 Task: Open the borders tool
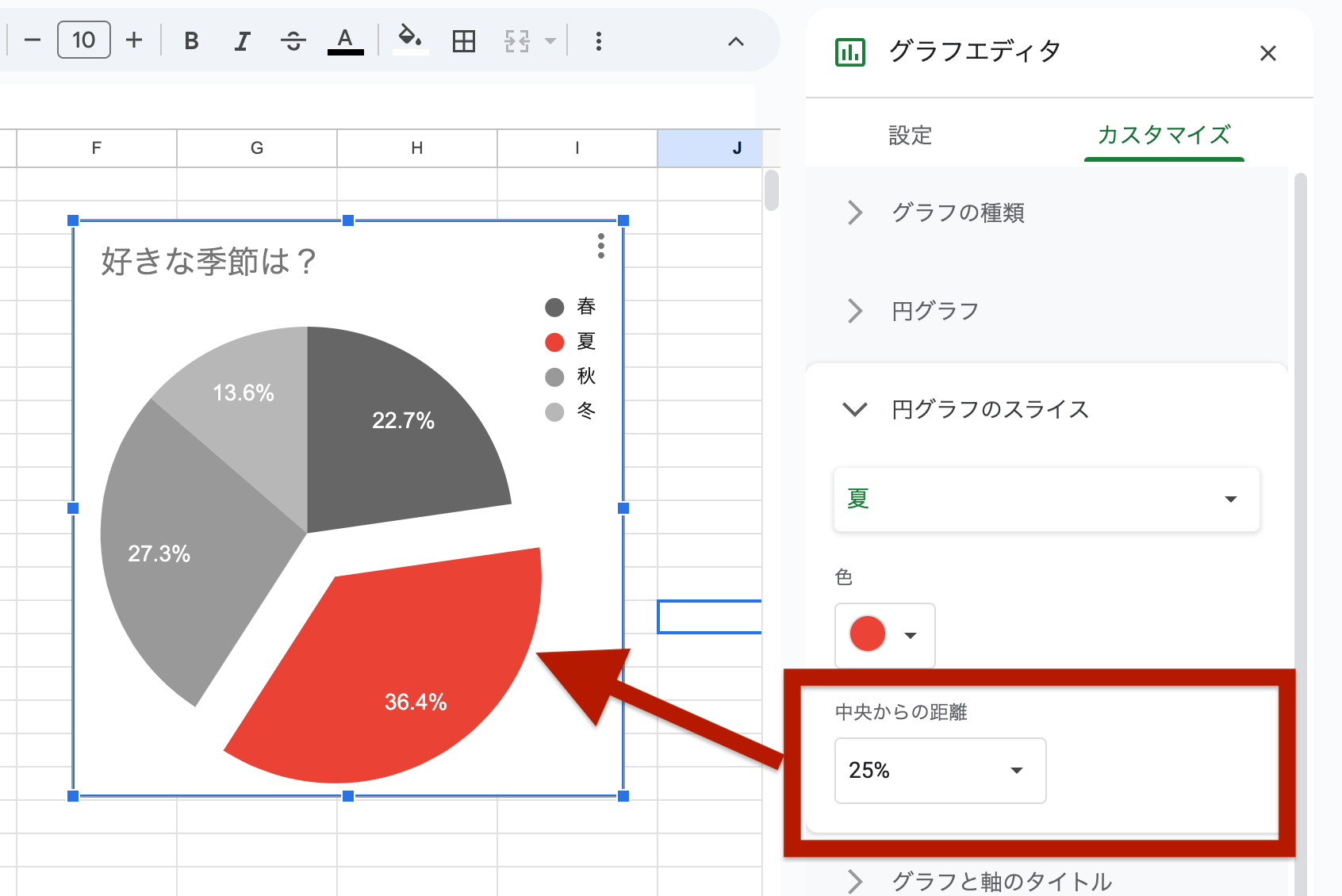pos(463,41)
